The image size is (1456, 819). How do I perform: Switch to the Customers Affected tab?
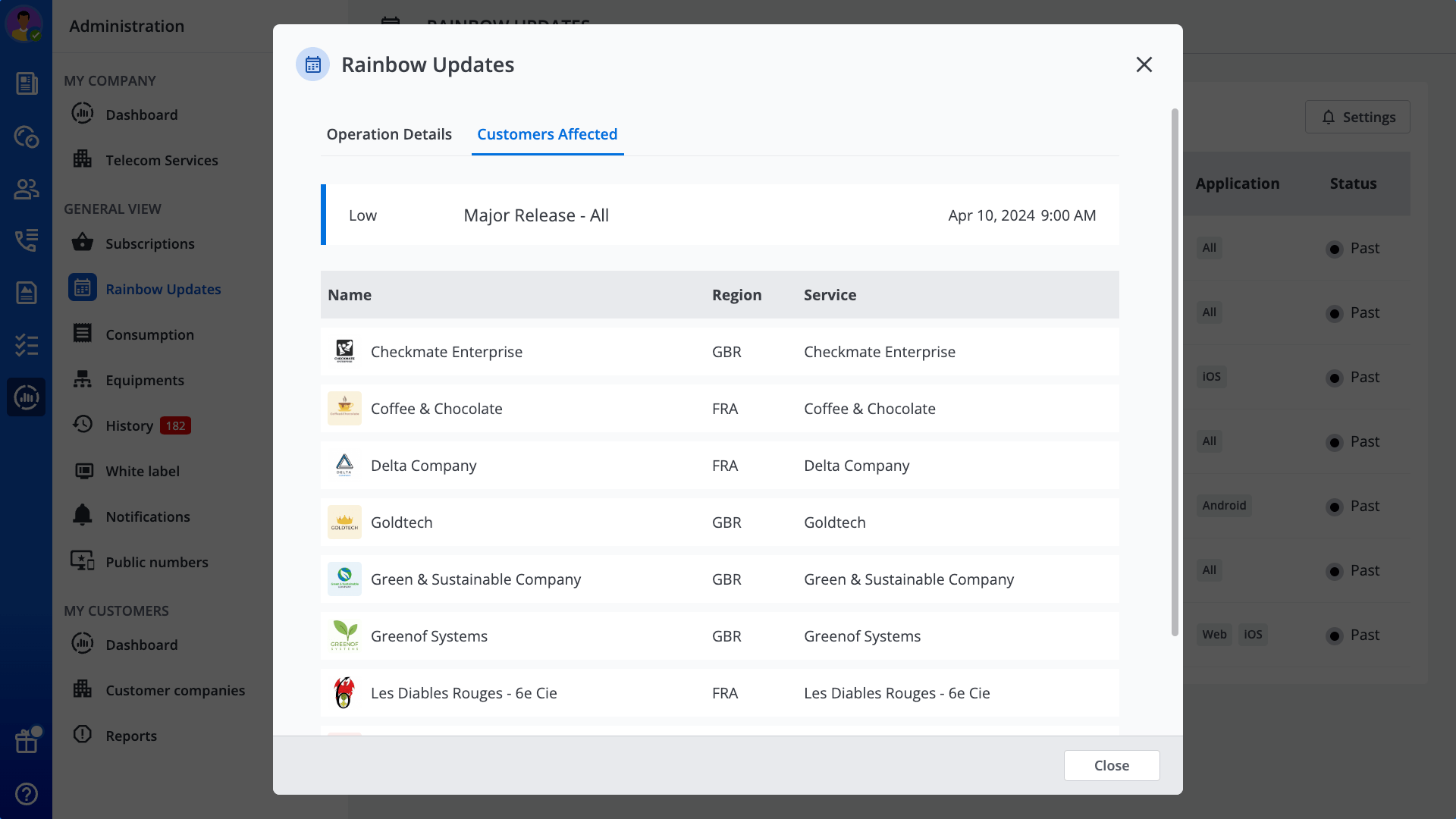pos(547,134)
